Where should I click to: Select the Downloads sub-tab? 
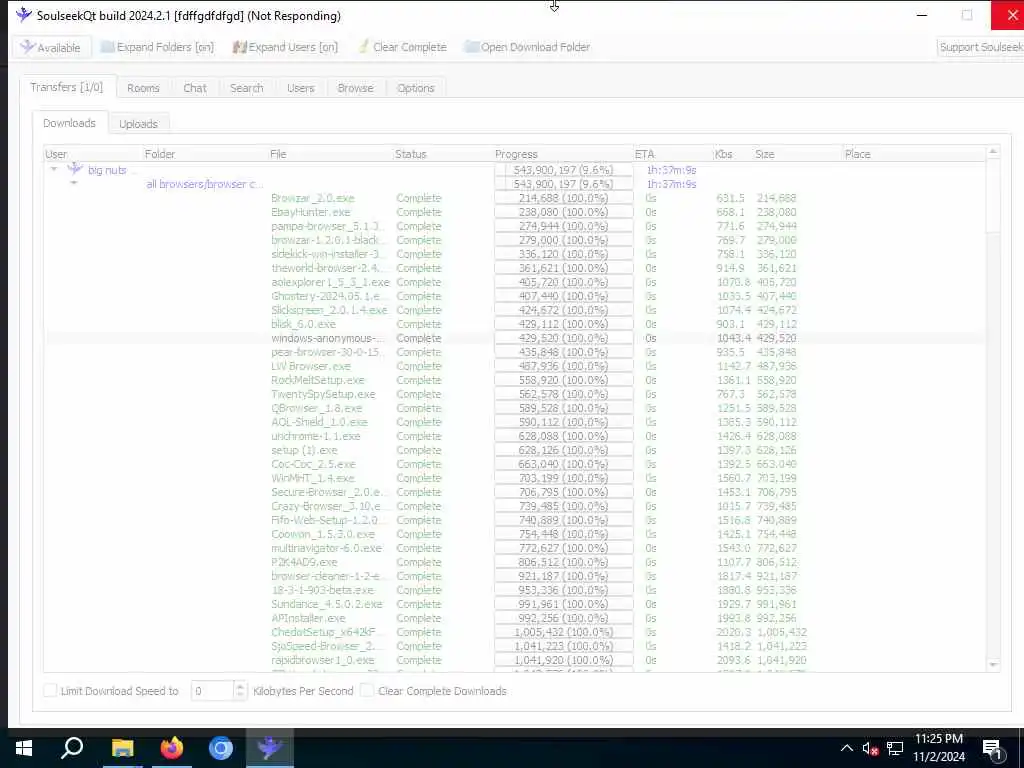(69, 123)
